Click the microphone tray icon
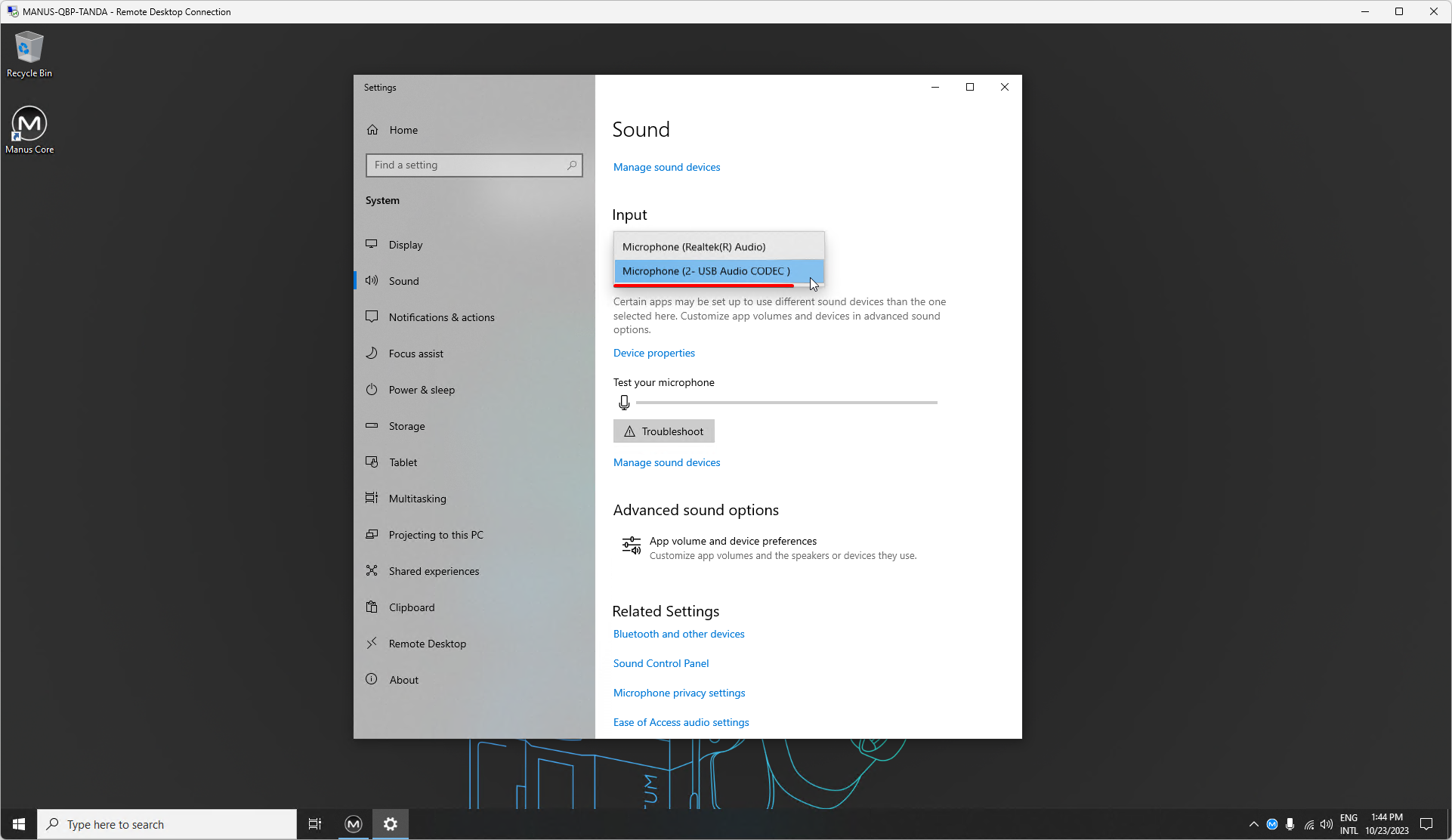The width and height of the screenshot is (1452, 840). [x=1290, y=824]
